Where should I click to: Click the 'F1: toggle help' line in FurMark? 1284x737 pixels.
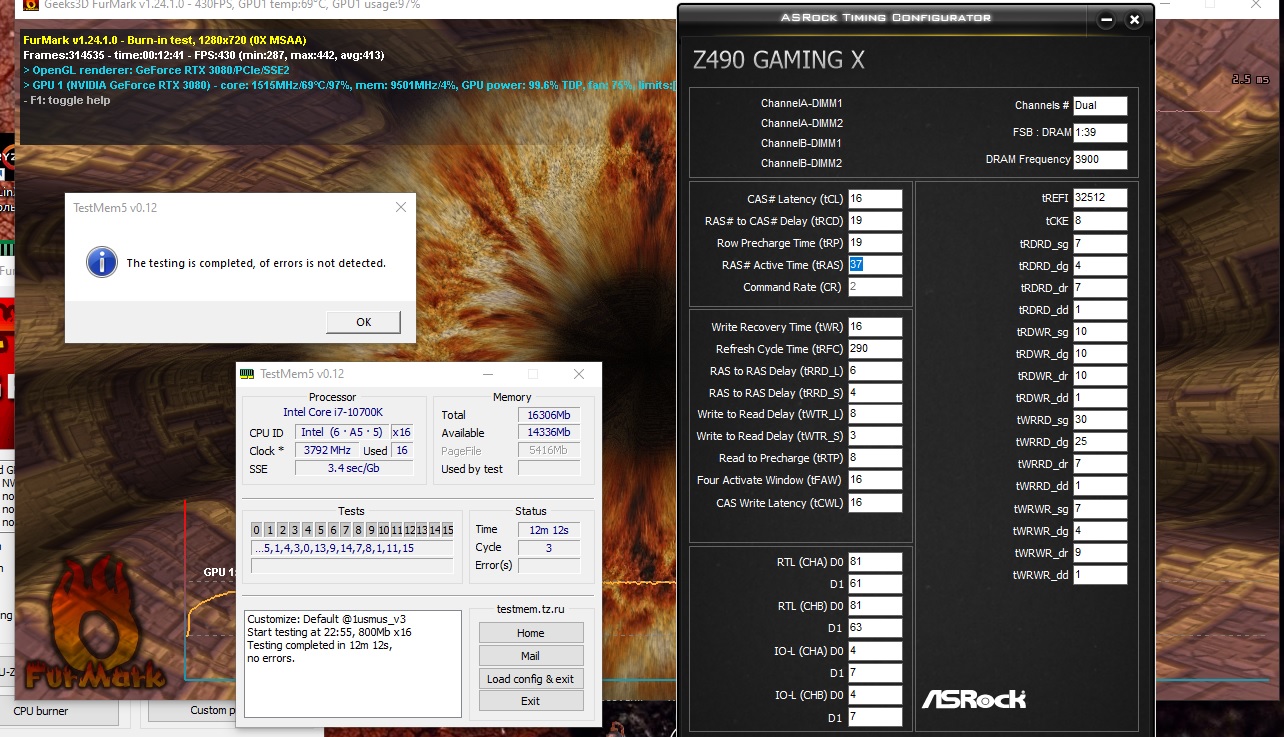(68, 100)
